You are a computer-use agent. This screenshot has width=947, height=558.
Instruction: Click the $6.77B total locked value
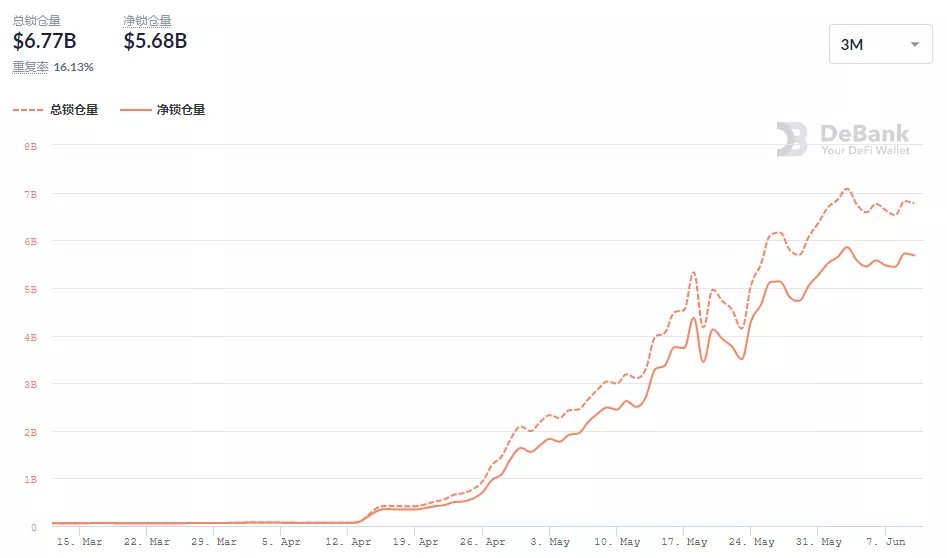pos(44,41)
